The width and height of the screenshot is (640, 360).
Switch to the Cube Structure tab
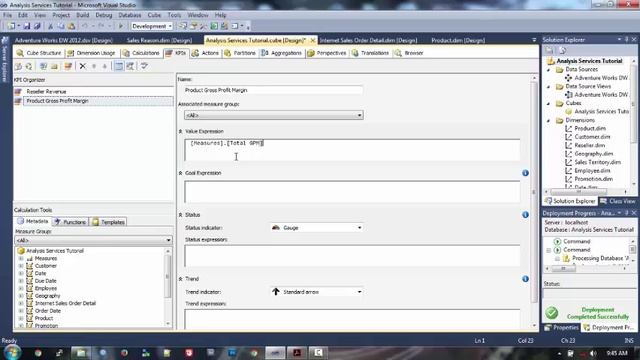(x=39, y=53)
